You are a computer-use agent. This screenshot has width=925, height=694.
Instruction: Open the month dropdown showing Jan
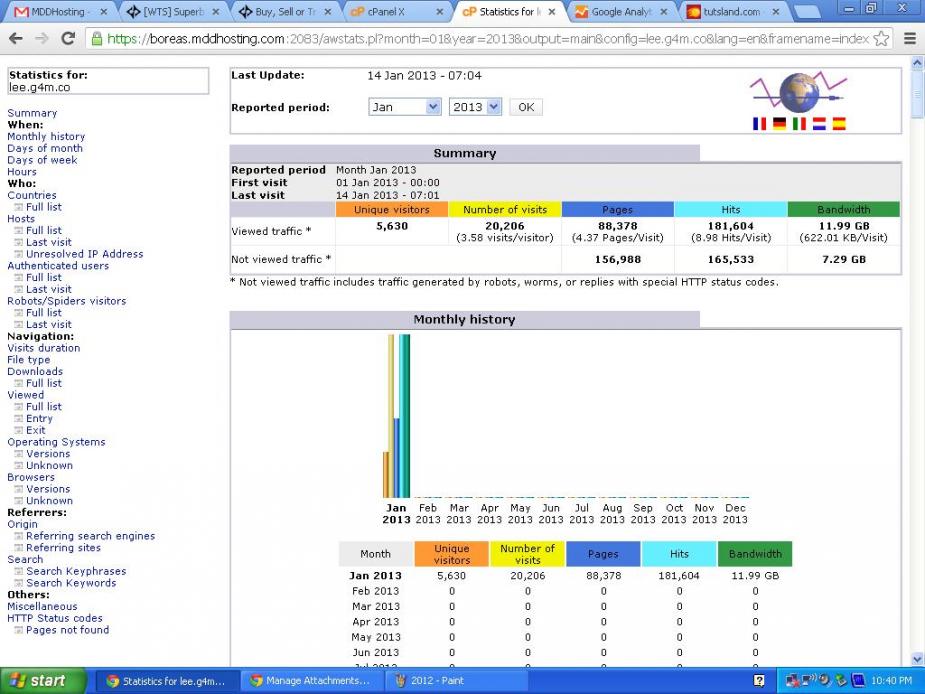coord(405,107)
